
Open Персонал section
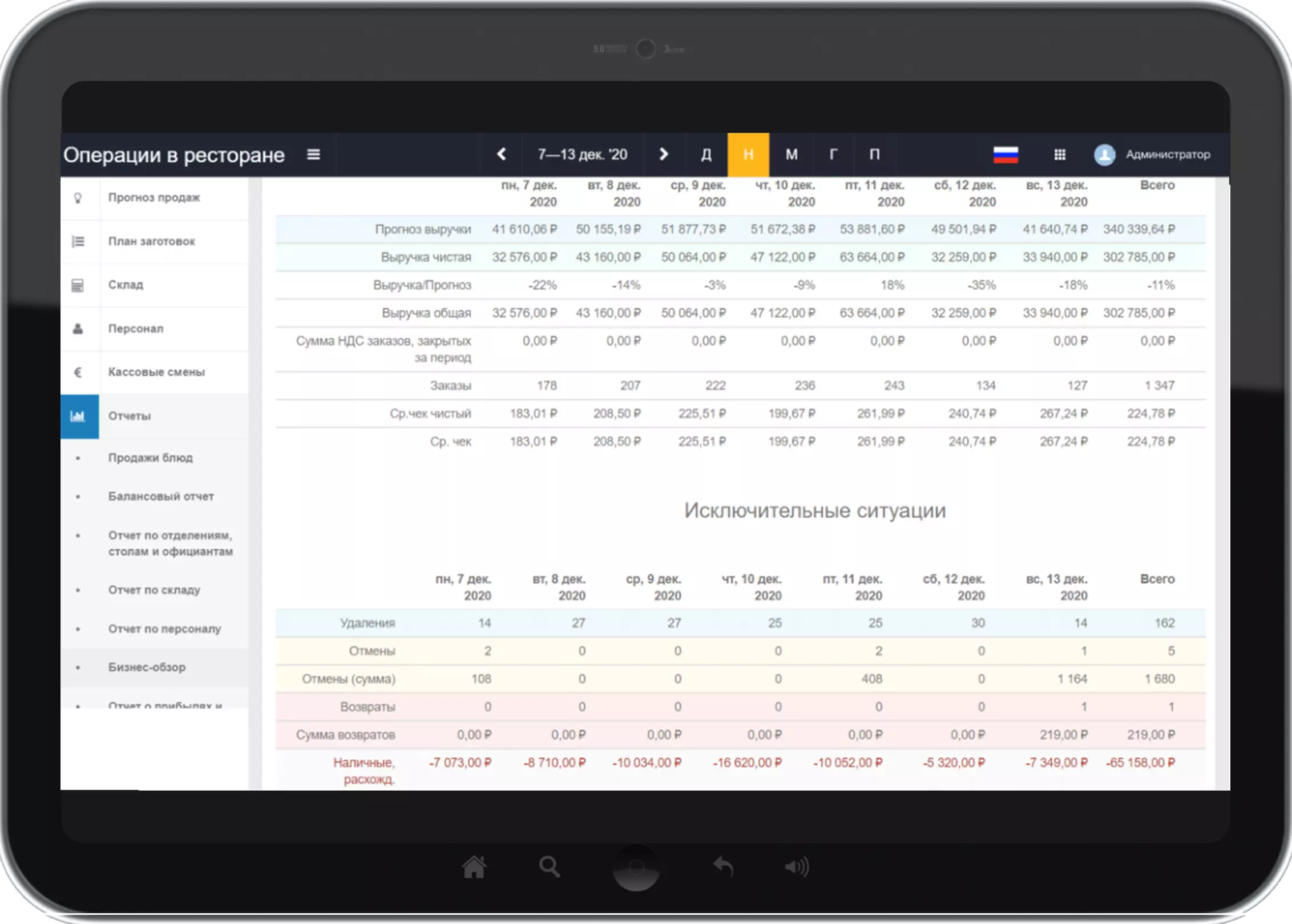point(136,329)
